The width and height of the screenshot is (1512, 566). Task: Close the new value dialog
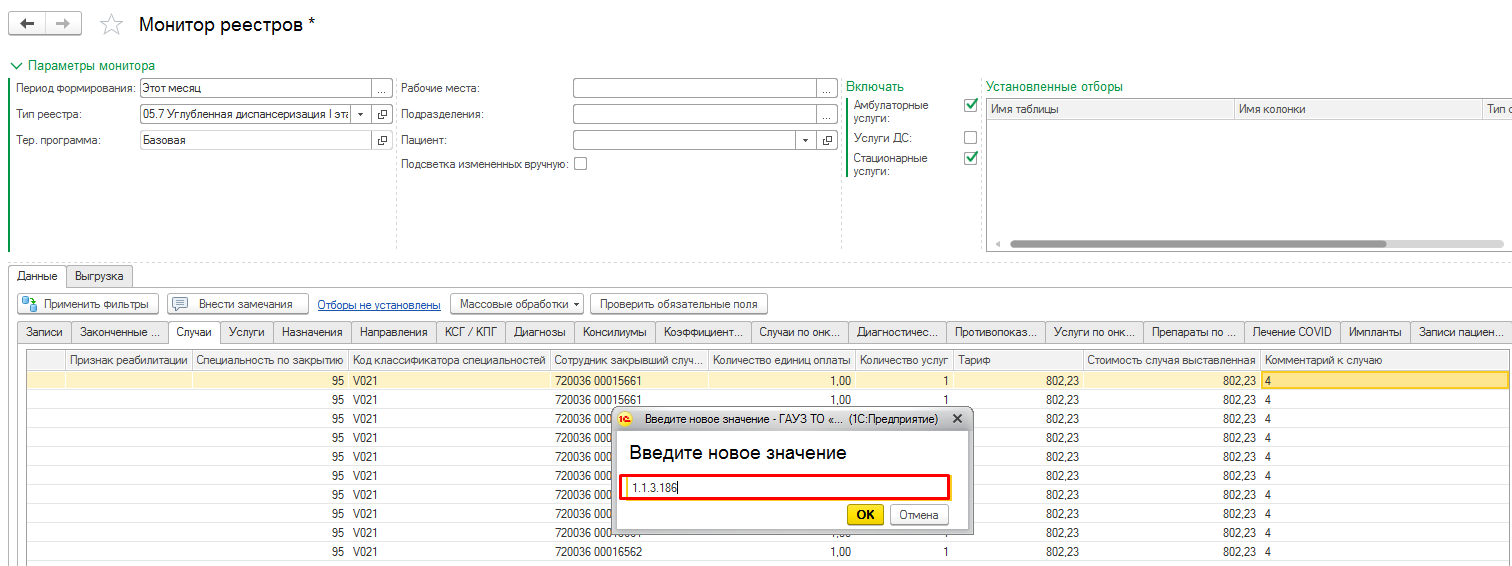click(x=956, y=419)
